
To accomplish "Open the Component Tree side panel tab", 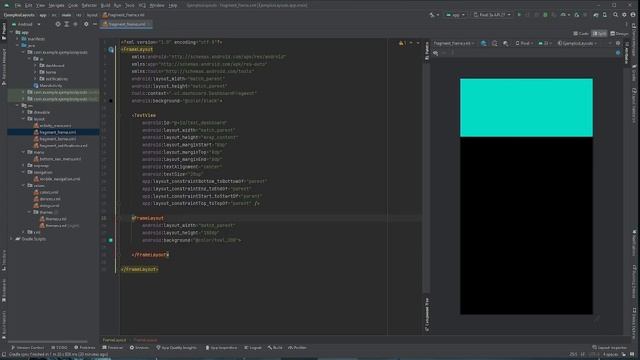I will pyautogui.click(x=427, y=315).
